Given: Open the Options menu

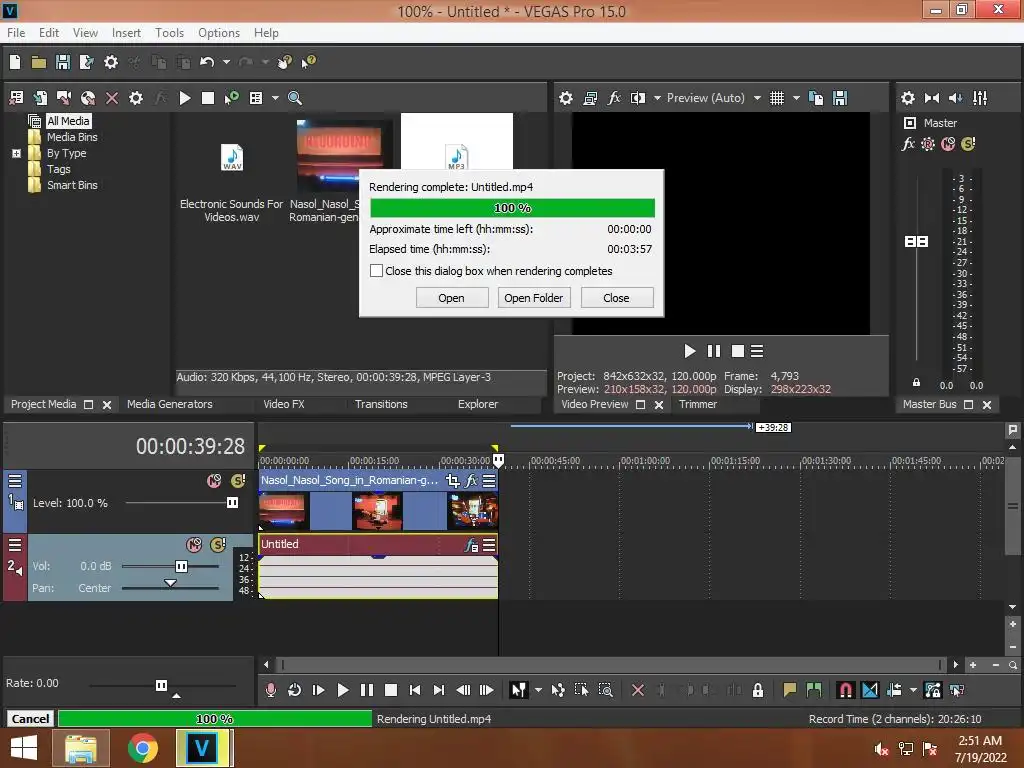Looking at the screenshot, I should (x=219, y=33).
